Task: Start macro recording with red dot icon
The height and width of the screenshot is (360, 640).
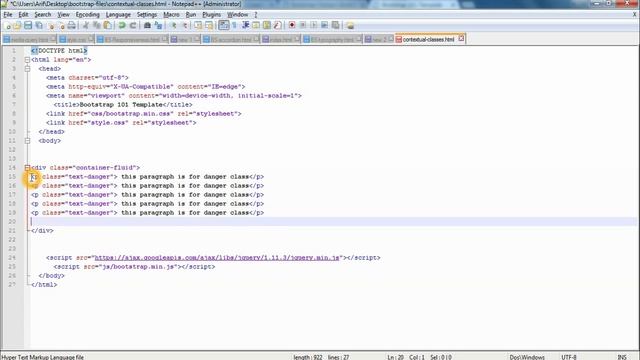Action: click(x=292, y=26)
